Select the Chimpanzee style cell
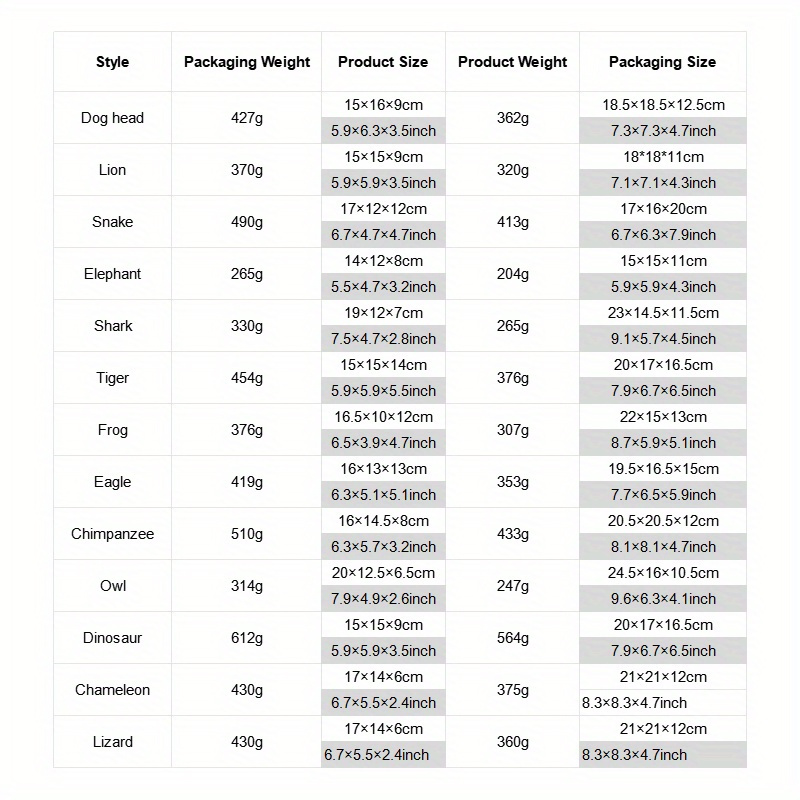800x800 pixels. 112,534
